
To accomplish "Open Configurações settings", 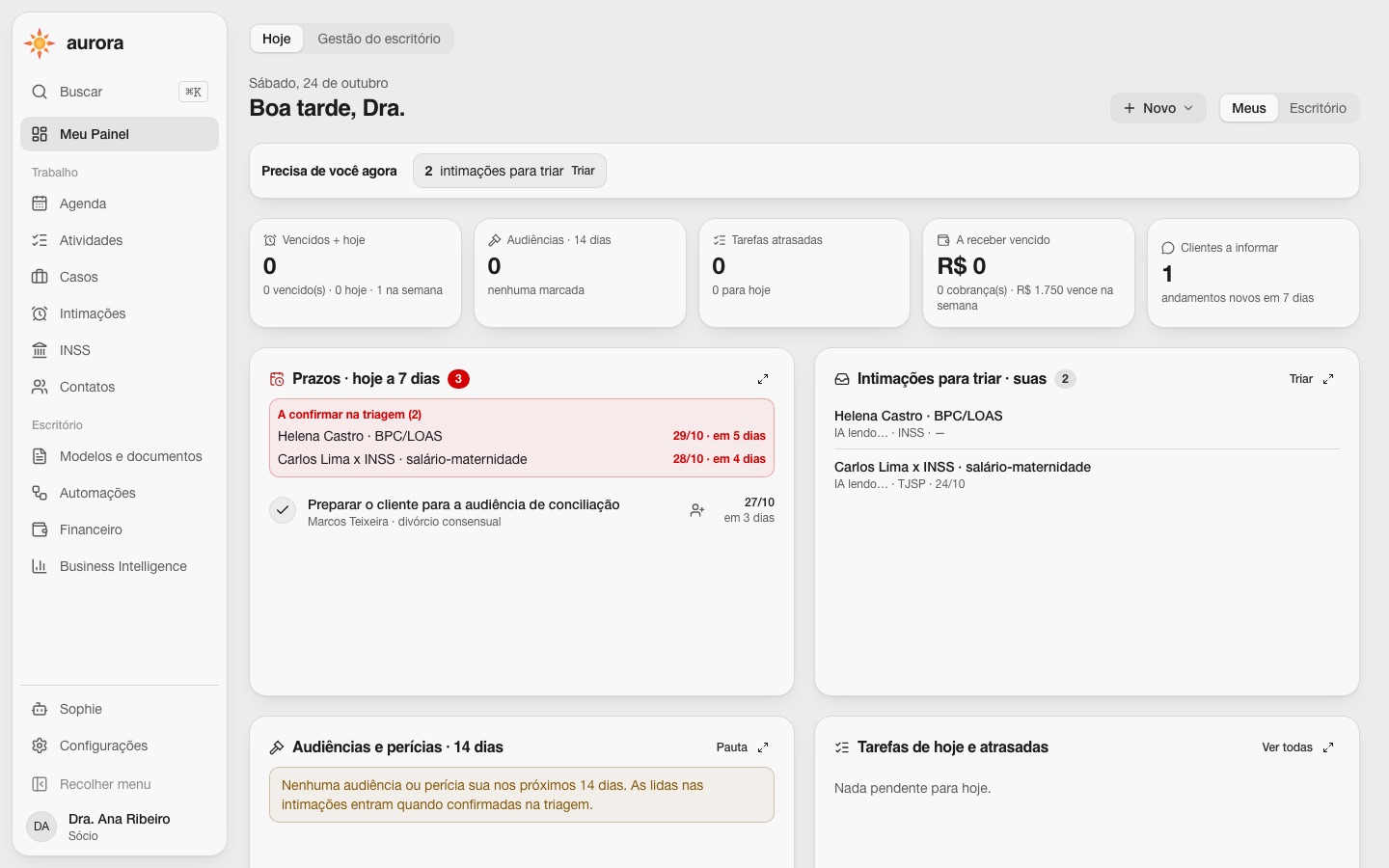I will 120,746.
